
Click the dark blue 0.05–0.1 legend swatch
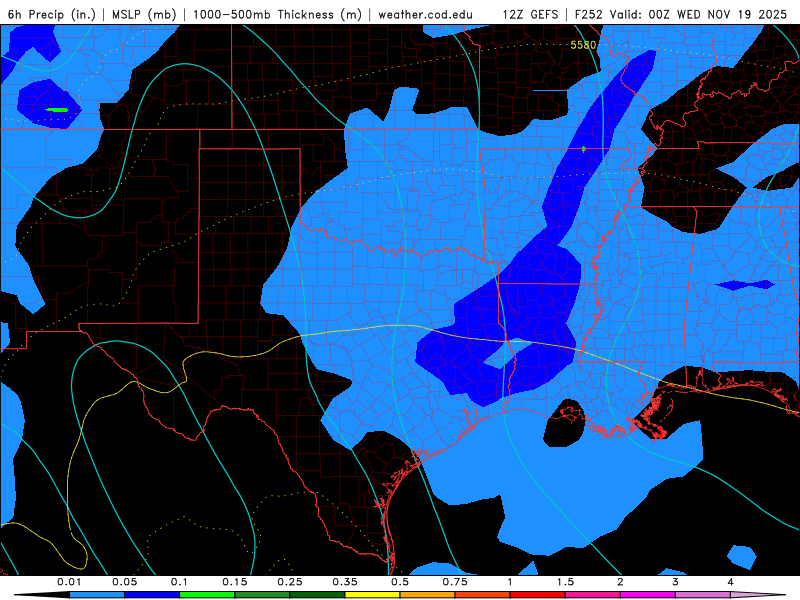(152, 595)
